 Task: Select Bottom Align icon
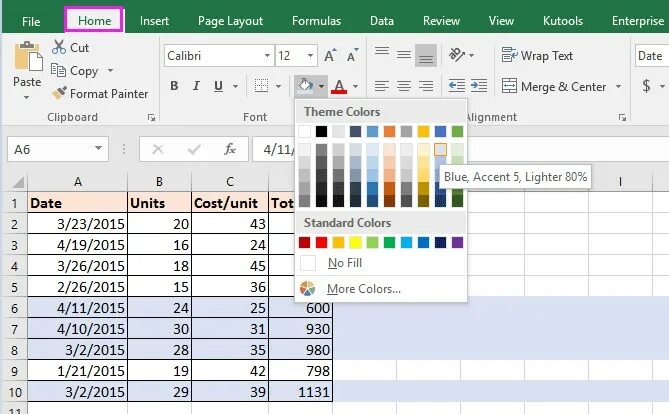click(x=426, y=56)
